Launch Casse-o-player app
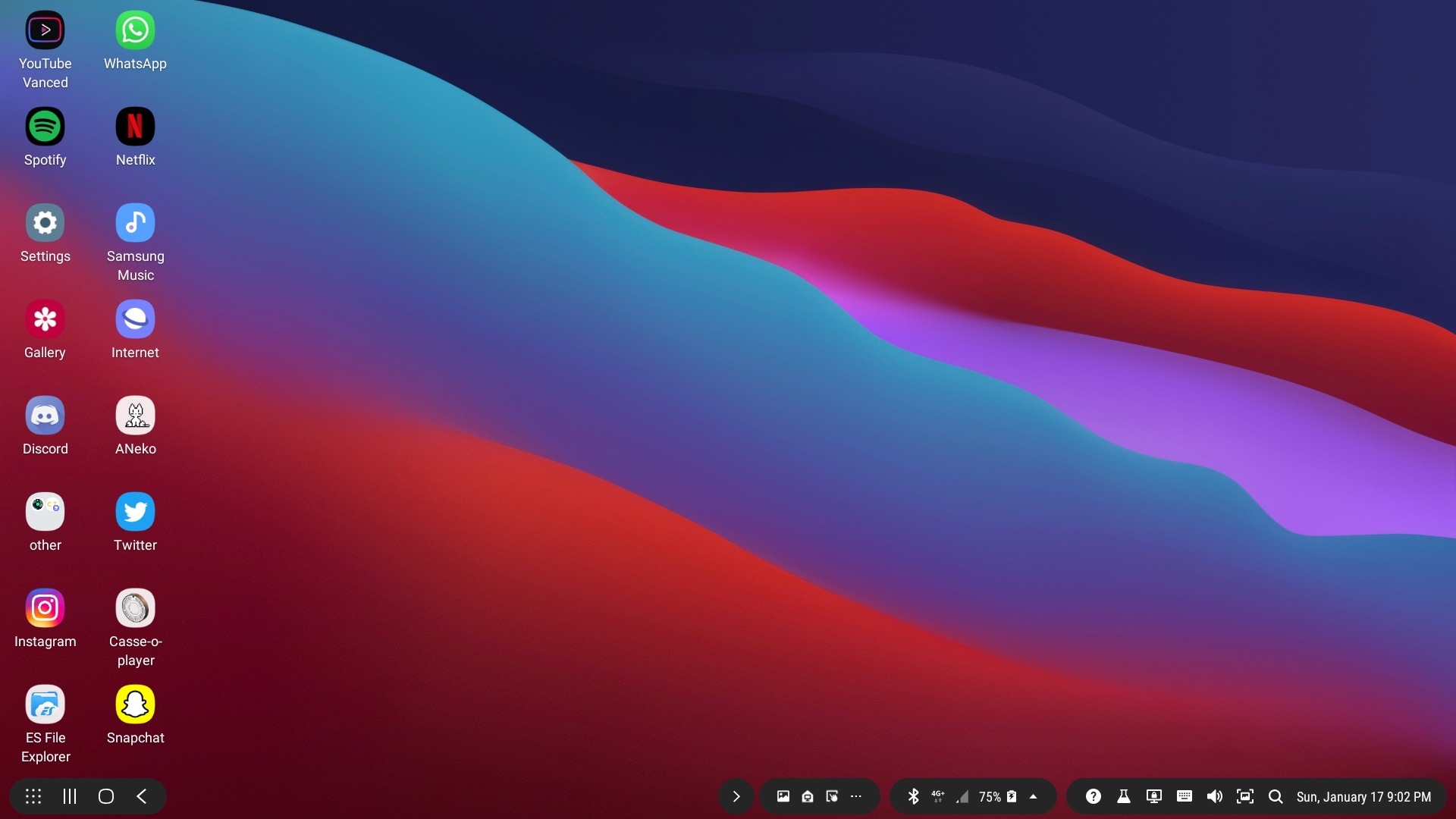This screenshot has width=1456, height=819. [135, 608]
